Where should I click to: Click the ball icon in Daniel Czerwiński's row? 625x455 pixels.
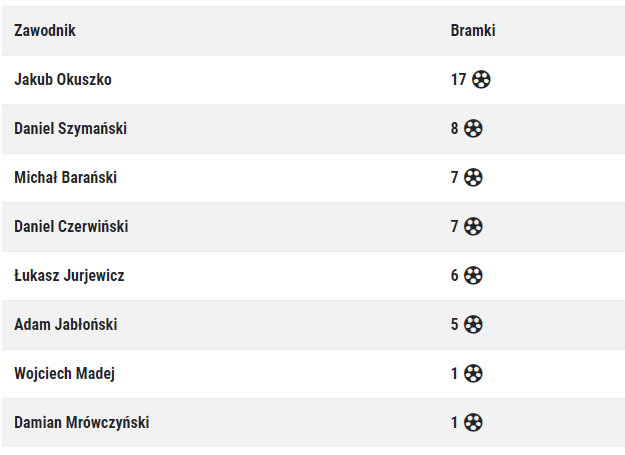[473, 226]
